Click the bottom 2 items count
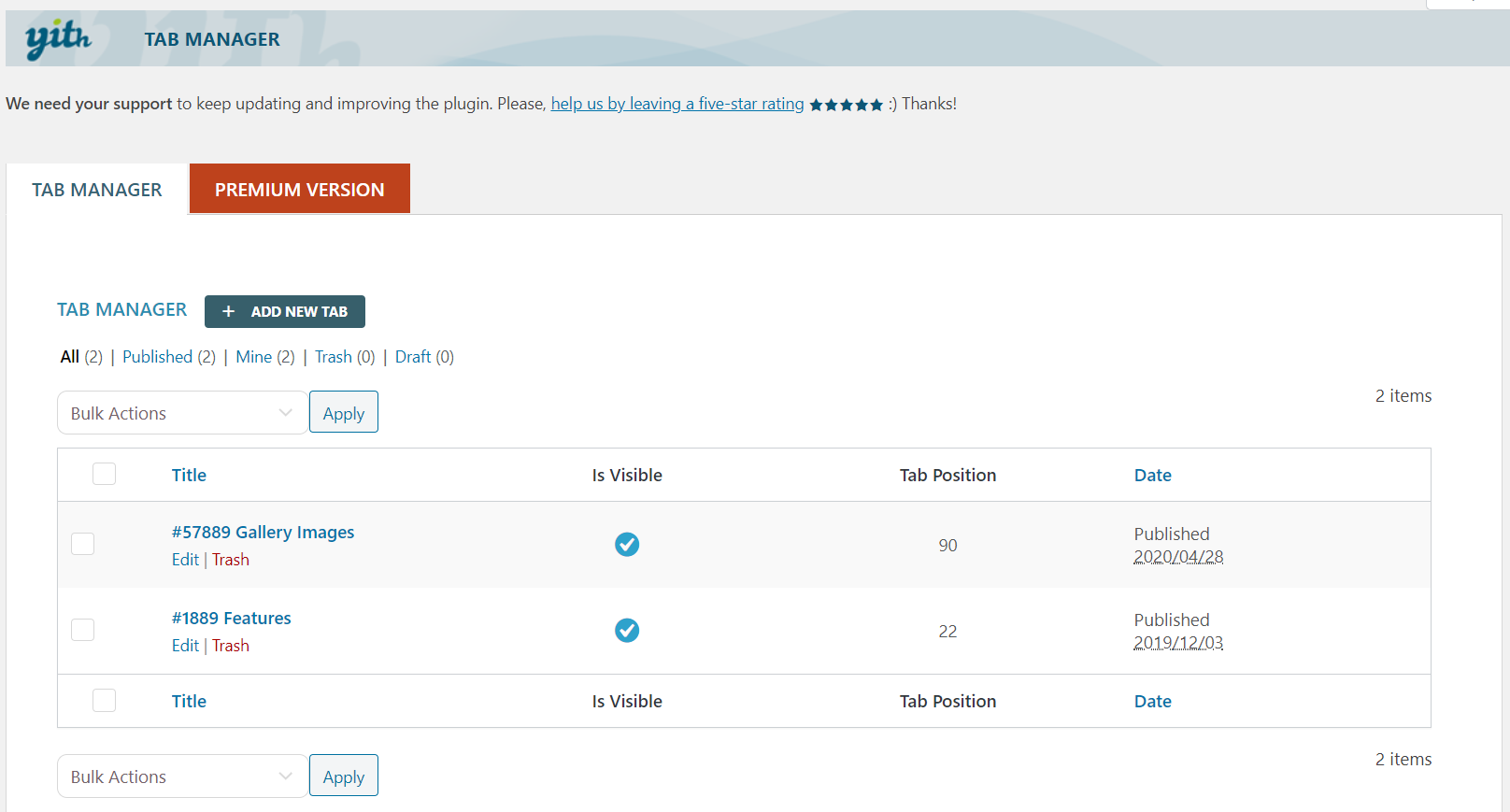This screenshot has height=812, width=1510. [x=1403, y=759]
